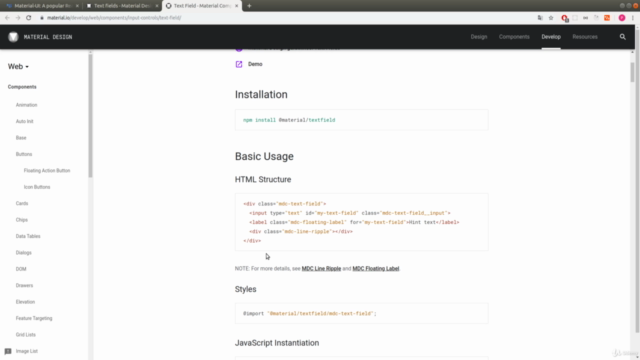The width and height of the screenshot is (640, 360).
Task: Click the Styles subheading
Action: coord(245,289)
